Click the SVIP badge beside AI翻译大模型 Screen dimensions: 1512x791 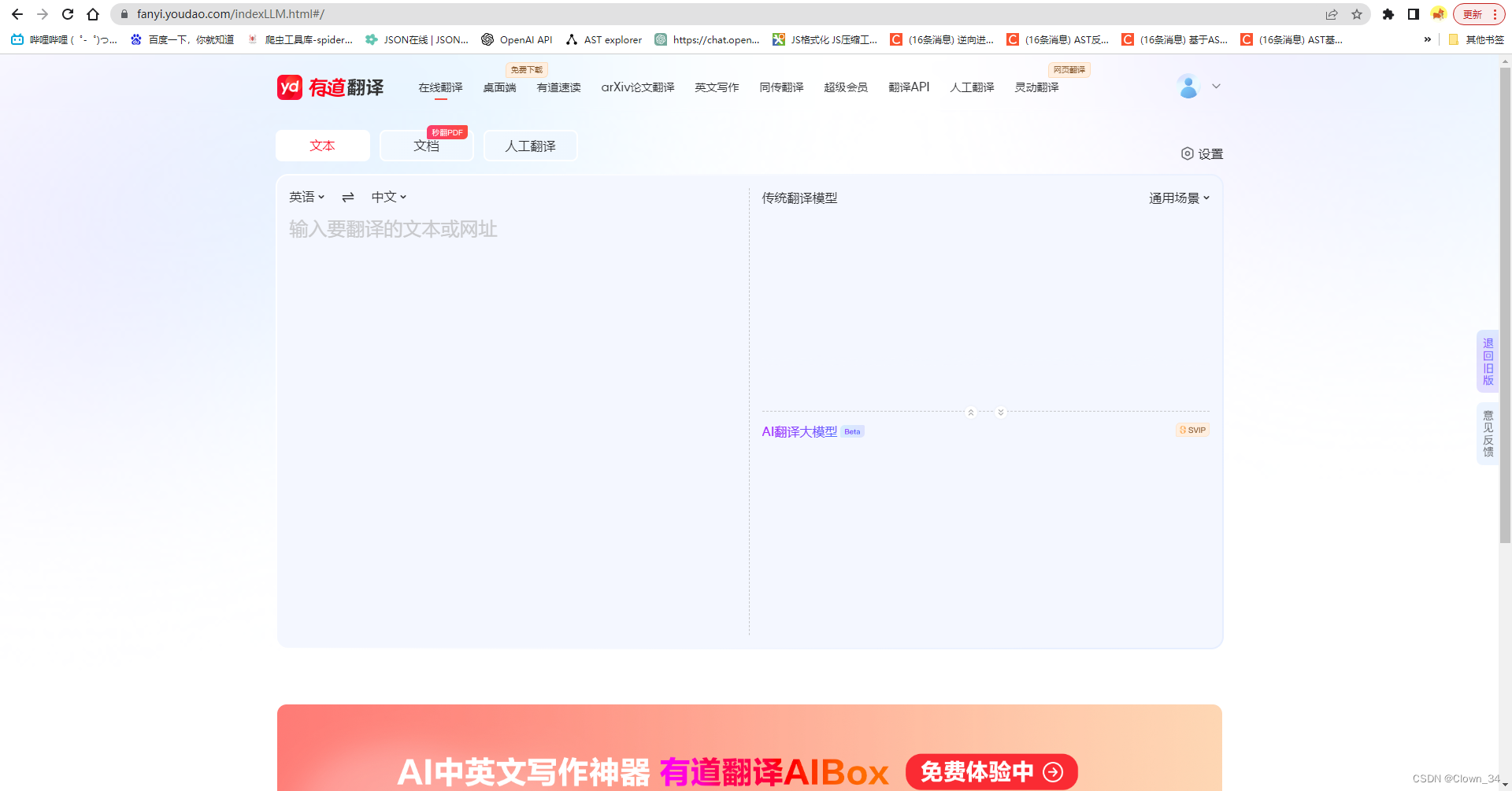pos(1191,430)
